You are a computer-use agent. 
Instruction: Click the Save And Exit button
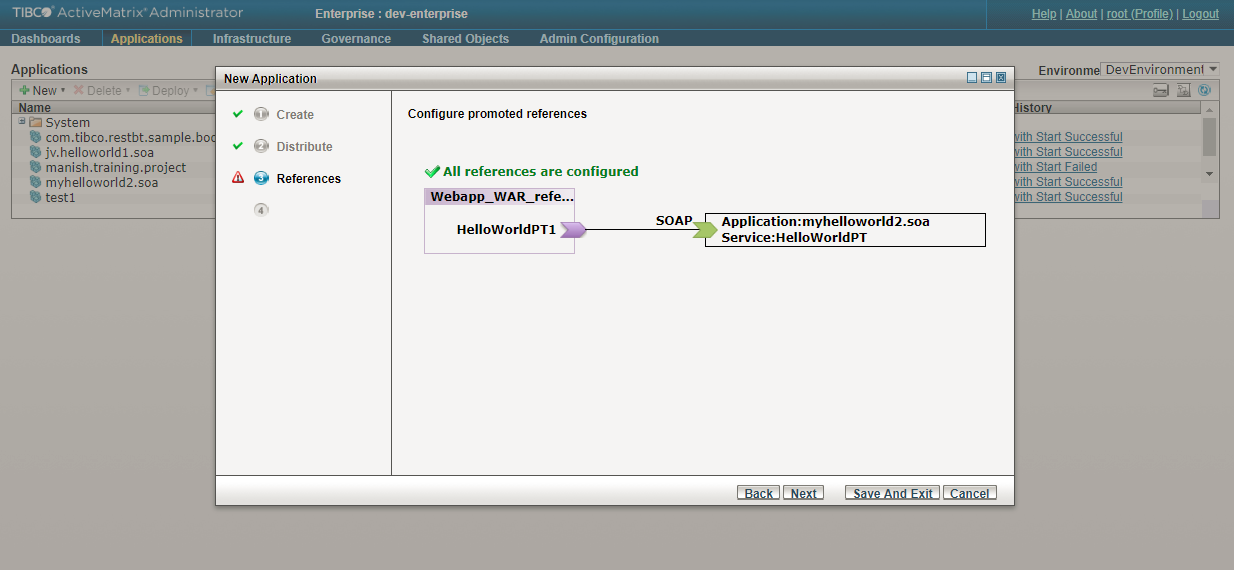click(x=893, y=493)
